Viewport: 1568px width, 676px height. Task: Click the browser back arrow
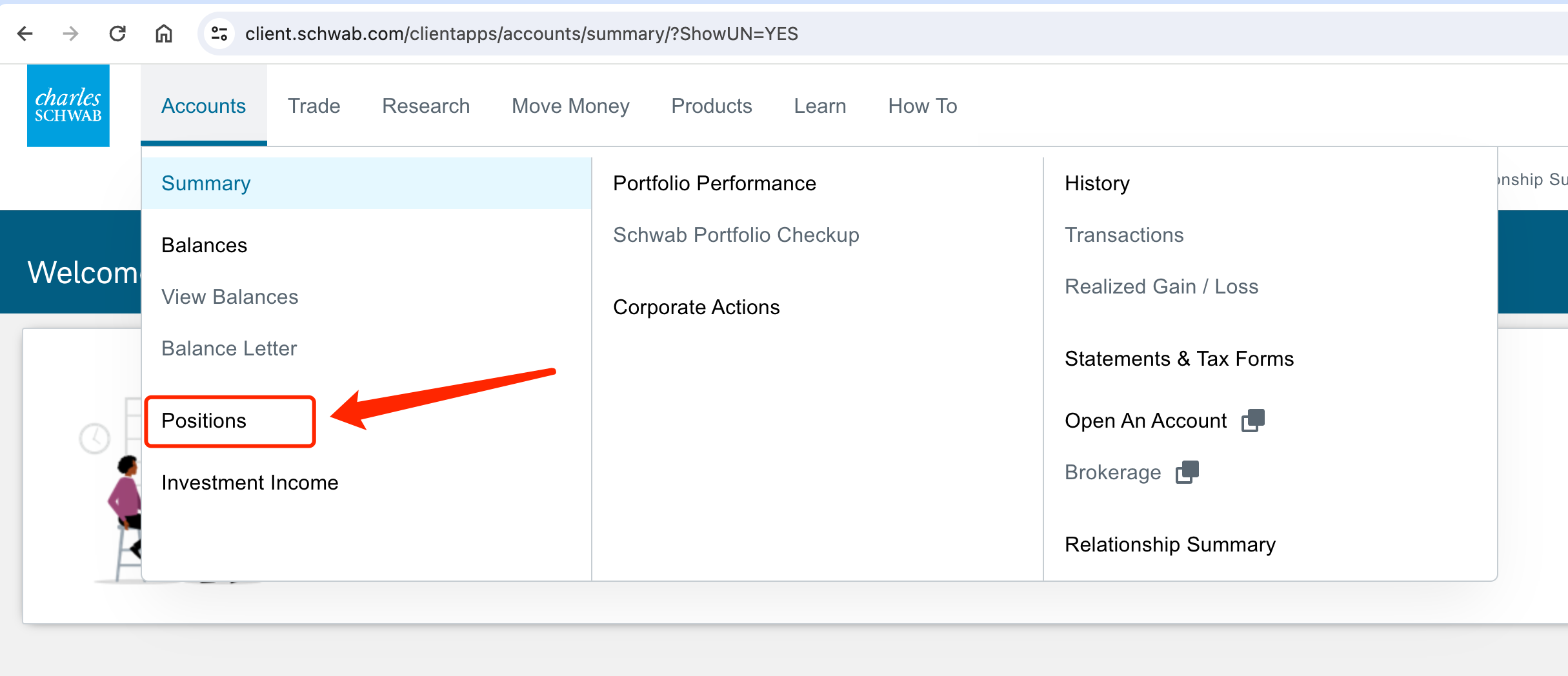point(25,34)
